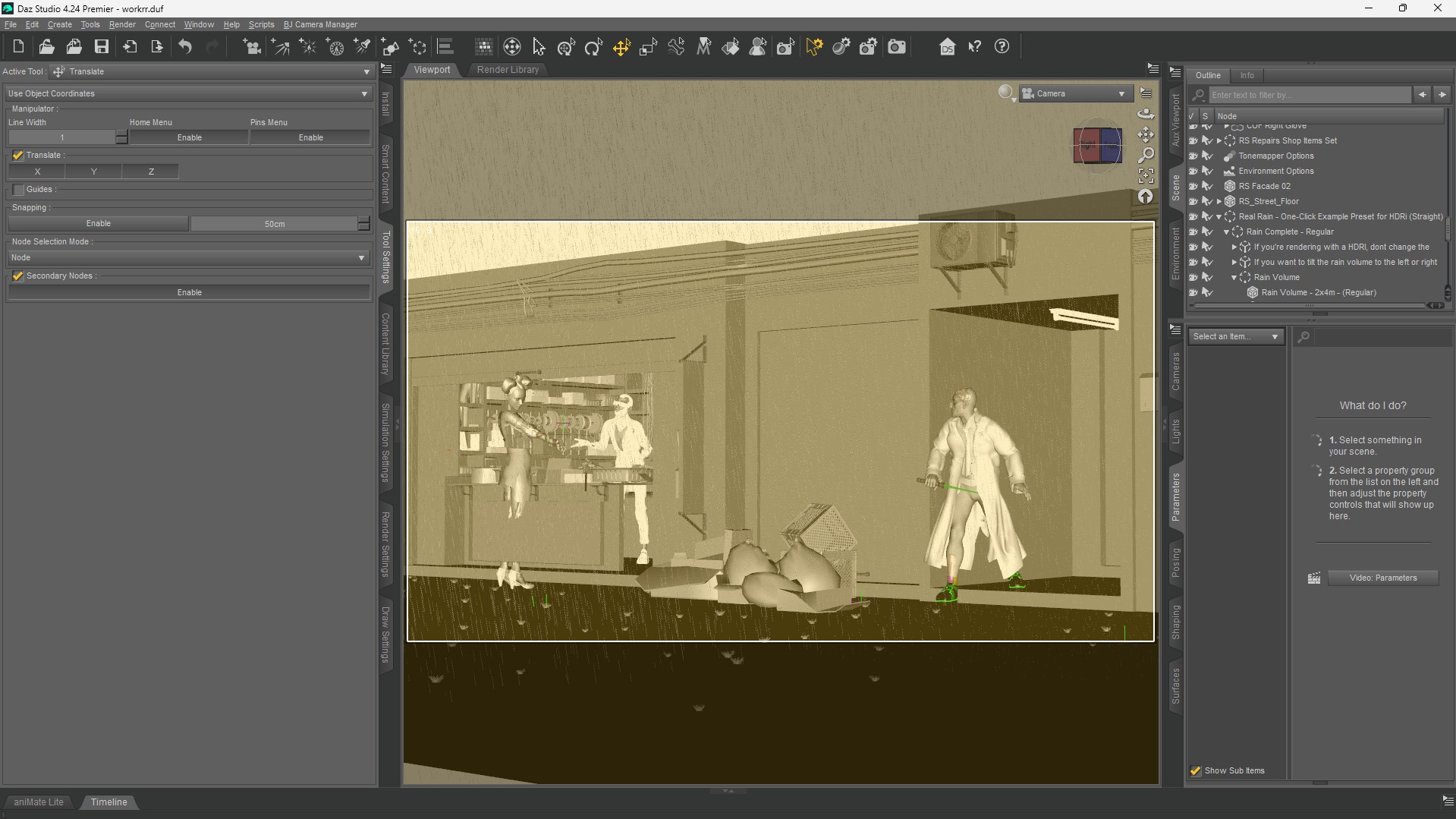Create a new null object
Image resolution: width=1456 pixels, height=819 pixels.
point(417,47)
